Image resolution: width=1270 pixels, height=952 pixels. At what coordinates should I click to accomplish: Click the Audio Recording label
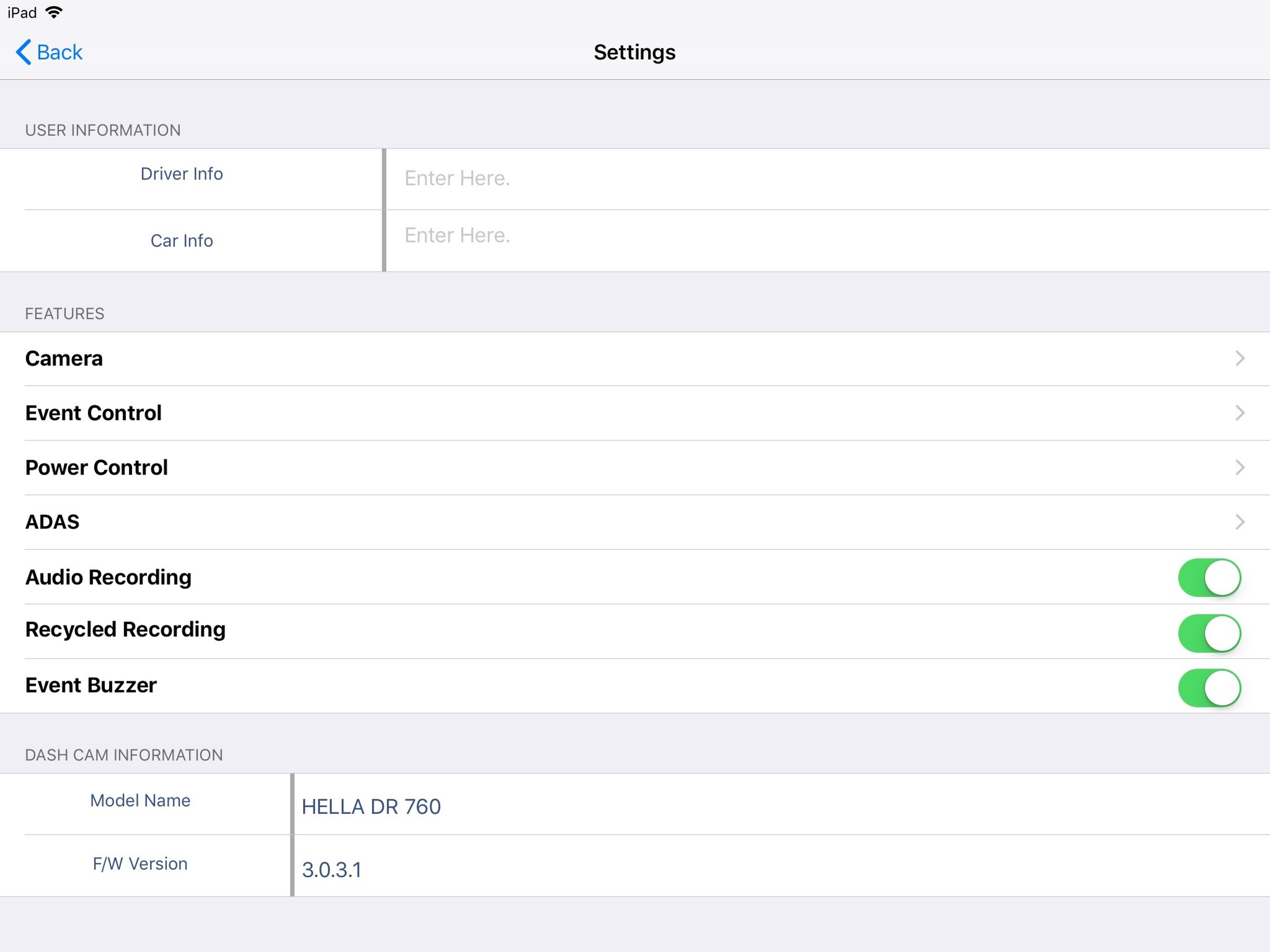point(108,577)
